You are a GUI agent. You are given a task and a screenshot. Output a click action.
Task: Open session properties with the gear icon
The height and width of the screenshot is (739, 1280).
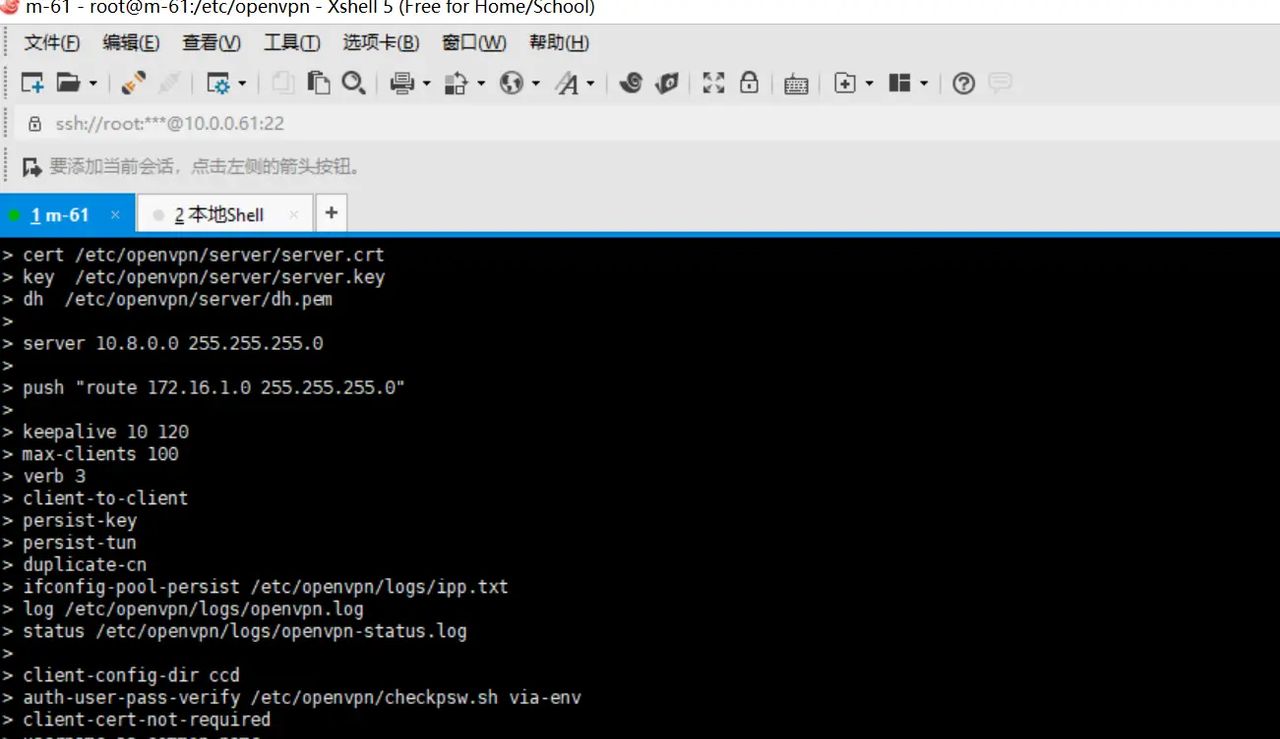pos(220,83)
